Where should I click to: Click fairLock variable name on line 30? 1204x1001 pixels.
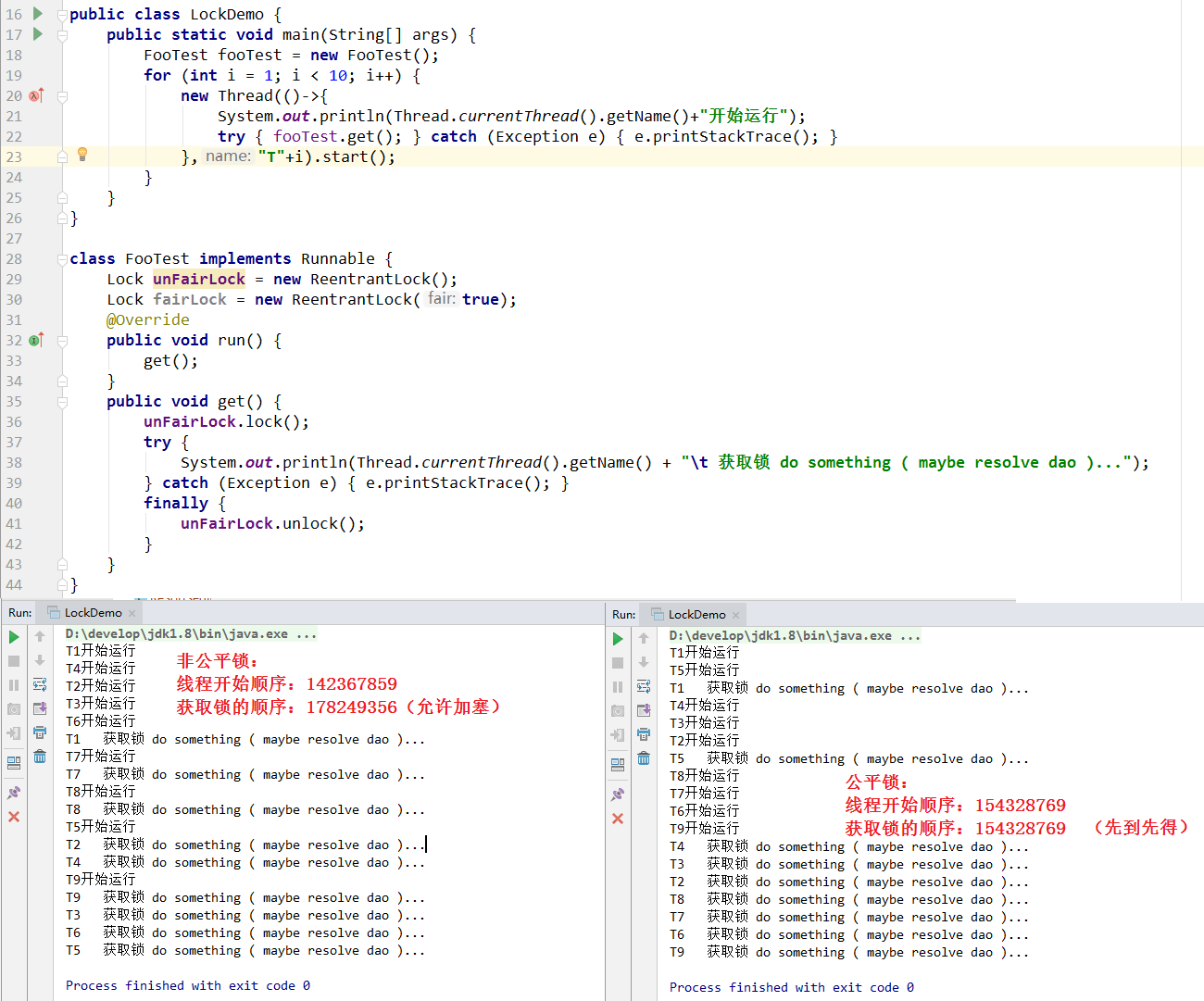click(x=190, y=300)
